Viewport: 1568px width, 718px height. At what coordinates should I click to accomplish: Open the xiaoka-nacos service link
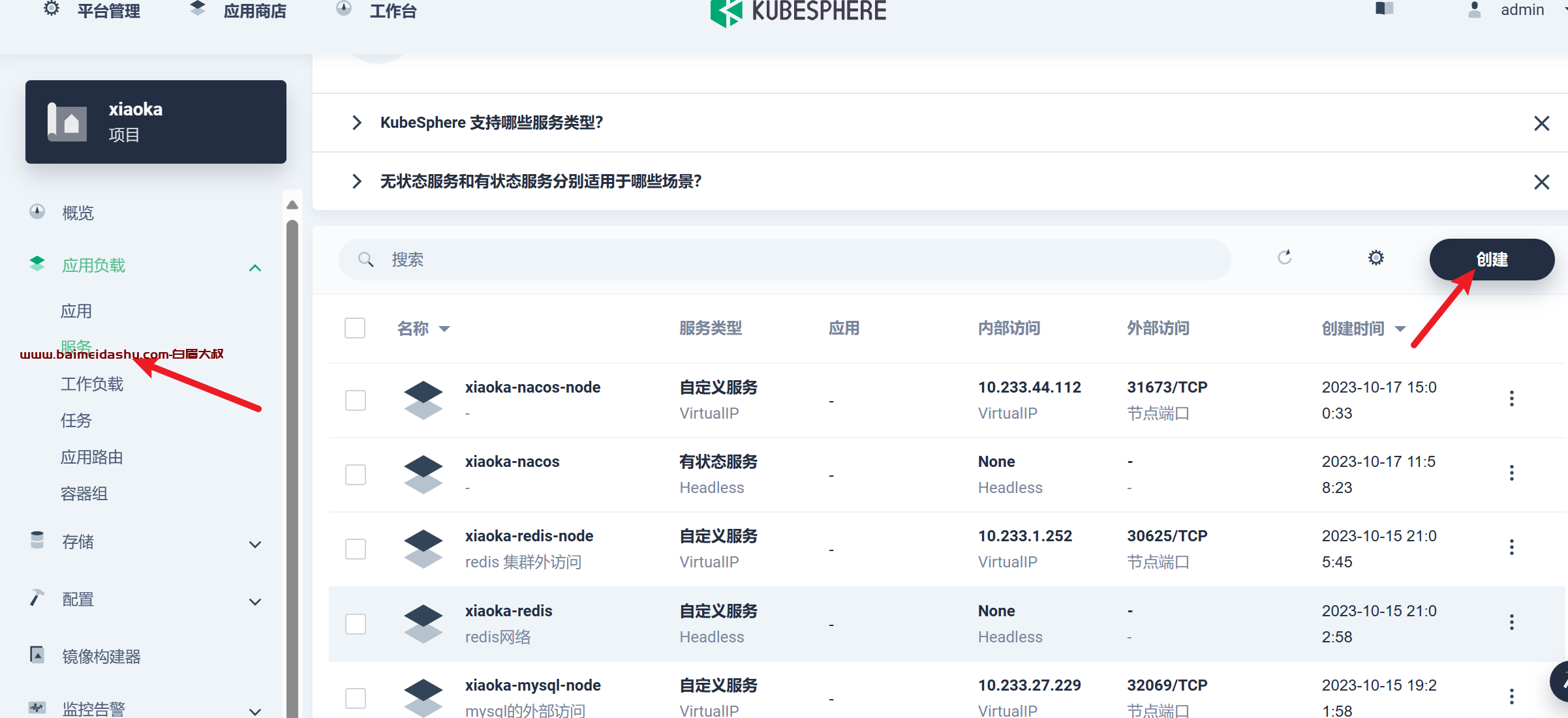point(512,462)
